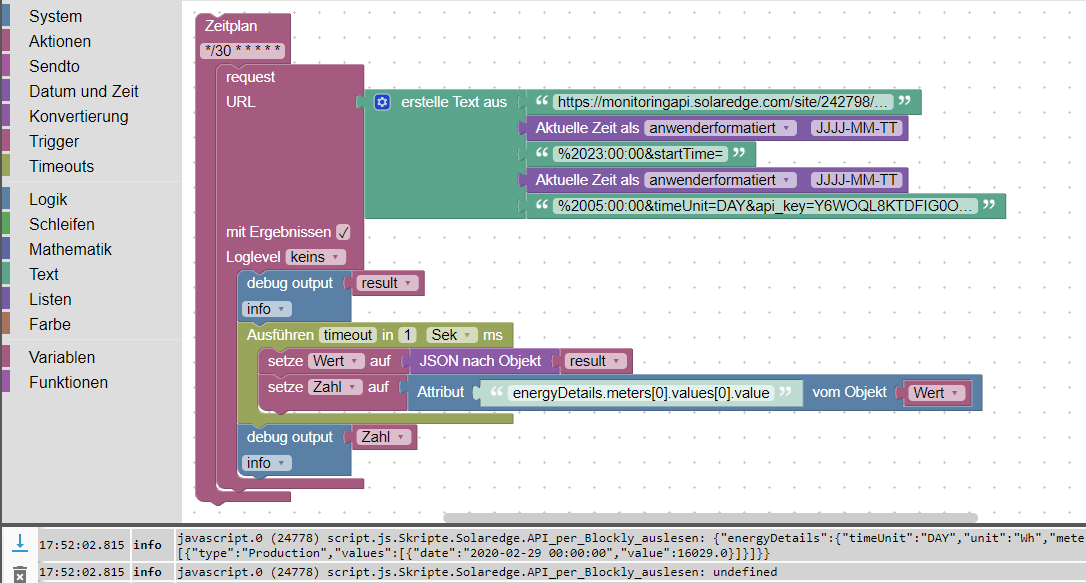Click the log download arrow icon
The height and width of the screenshot is (583, 1086).
(x=20, y=543)
